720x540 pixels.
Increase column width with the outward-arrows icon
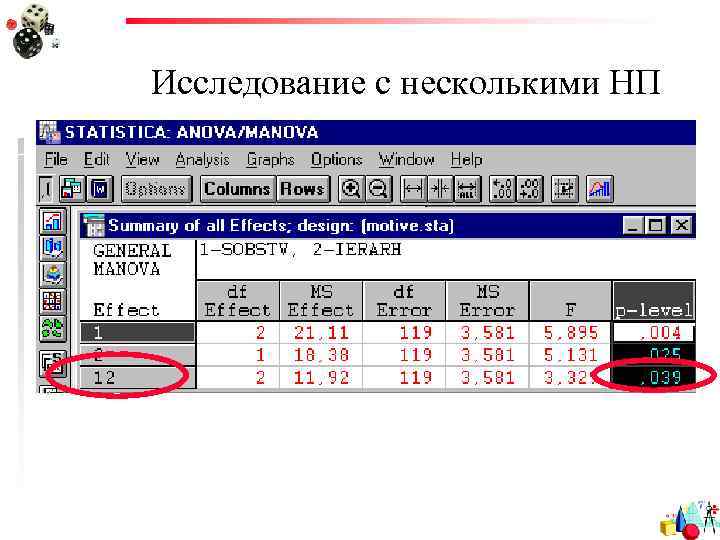(413, 189)
